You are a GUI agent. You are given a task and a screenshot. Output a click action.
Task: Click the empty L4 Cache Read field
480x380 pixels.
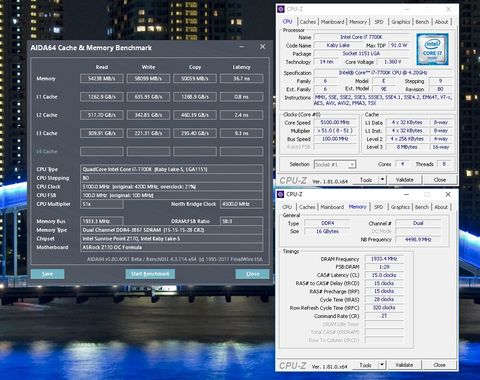tap(102, 152)
